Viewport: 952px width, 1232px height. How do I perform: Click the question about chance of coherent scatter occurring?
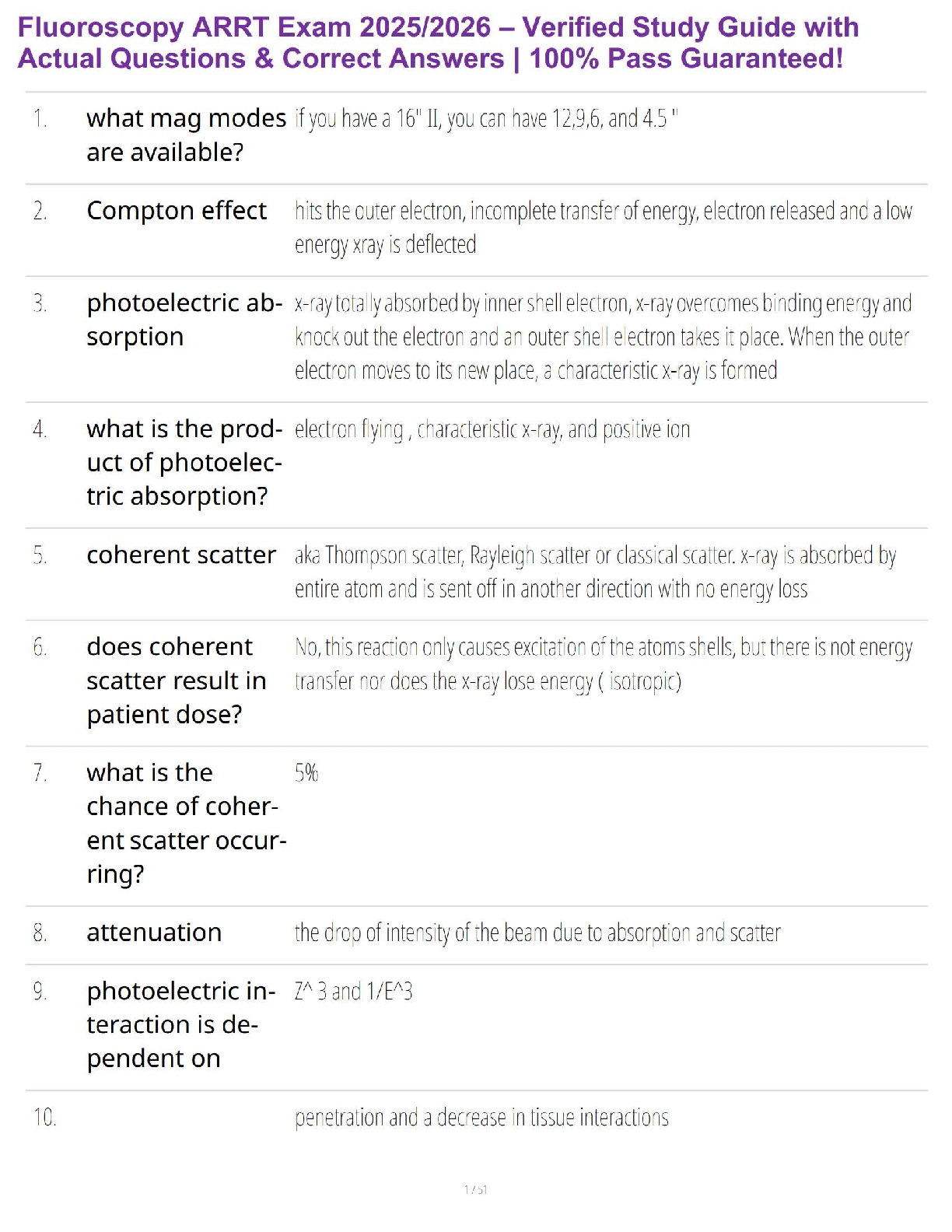[186, 823]
